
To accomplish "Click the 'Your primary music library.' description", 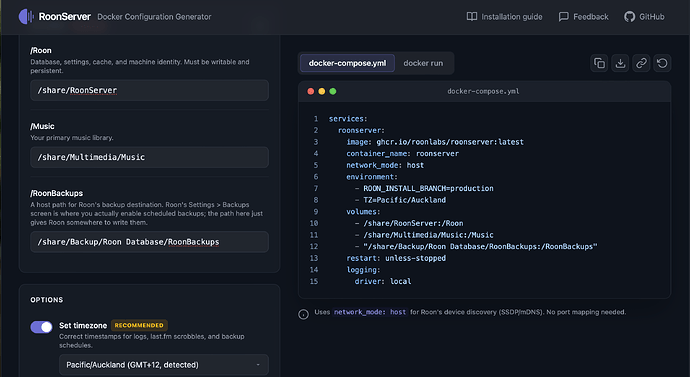I will tap(72, 138).
